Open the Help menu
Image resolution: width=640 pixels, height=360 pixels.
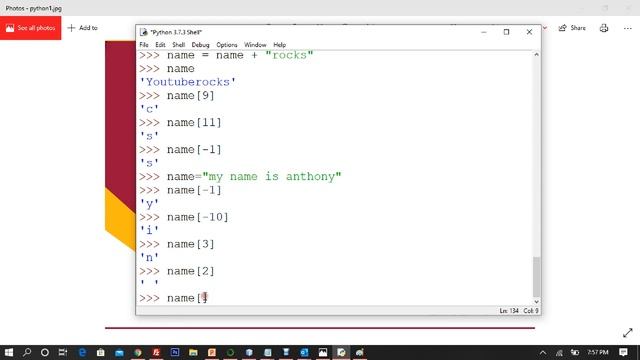coord(280,44)
